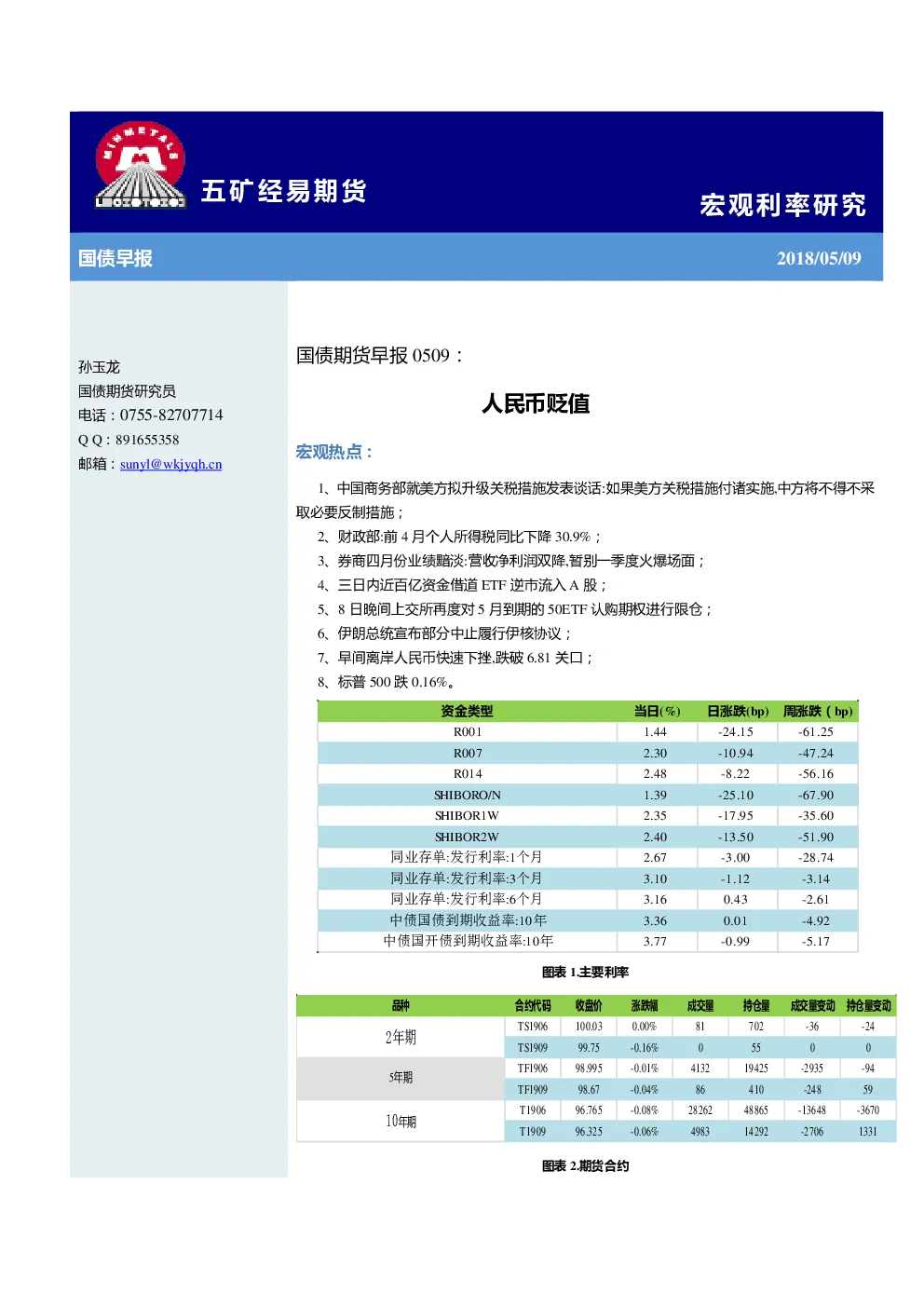Click the 合约代码 column header
The height and width of the screenshot is (1307, 924).
point(533,1005)
